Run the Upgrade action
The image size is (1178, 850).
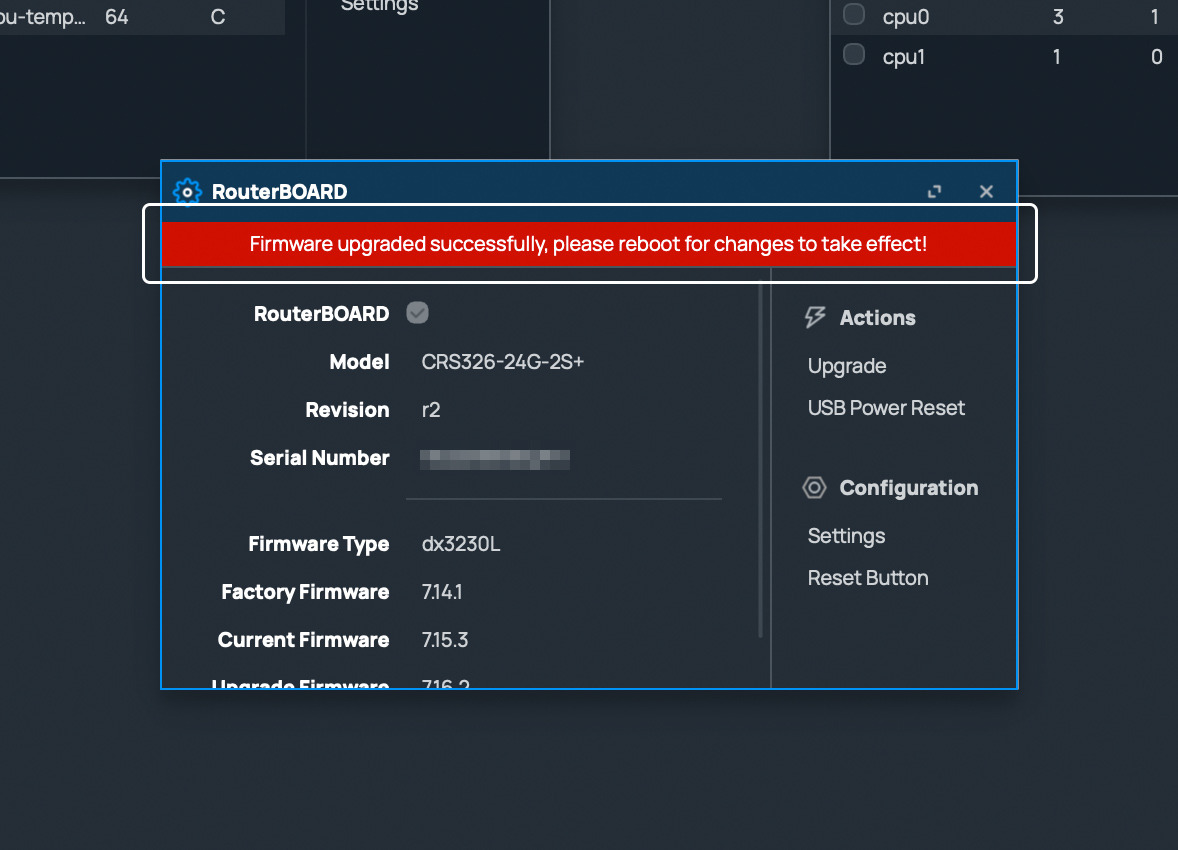click(847, 366)
